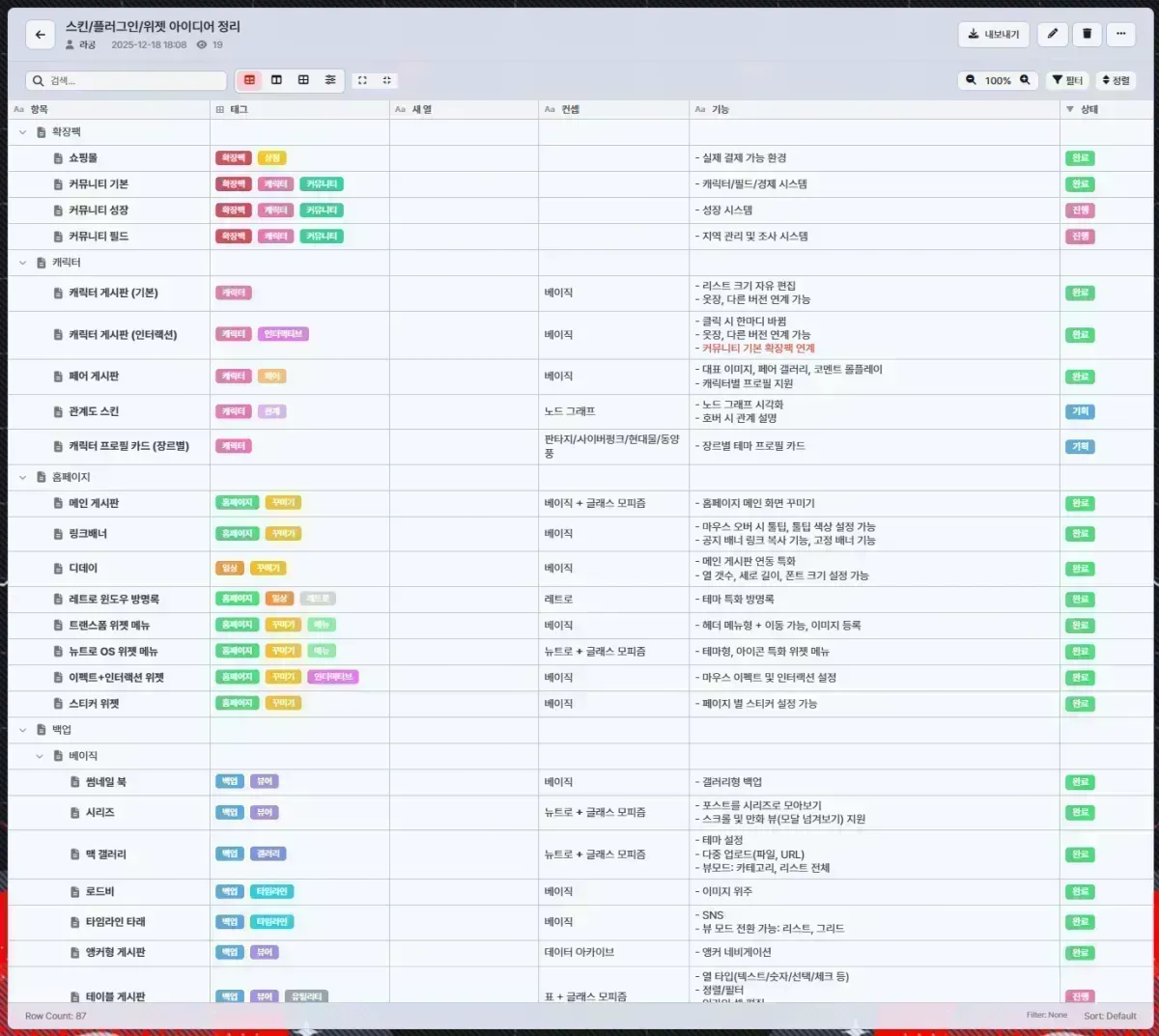Click the document icon beside 관계도 스킨
Viewport: 1159px width, 1036px height.
coord(58,411)
